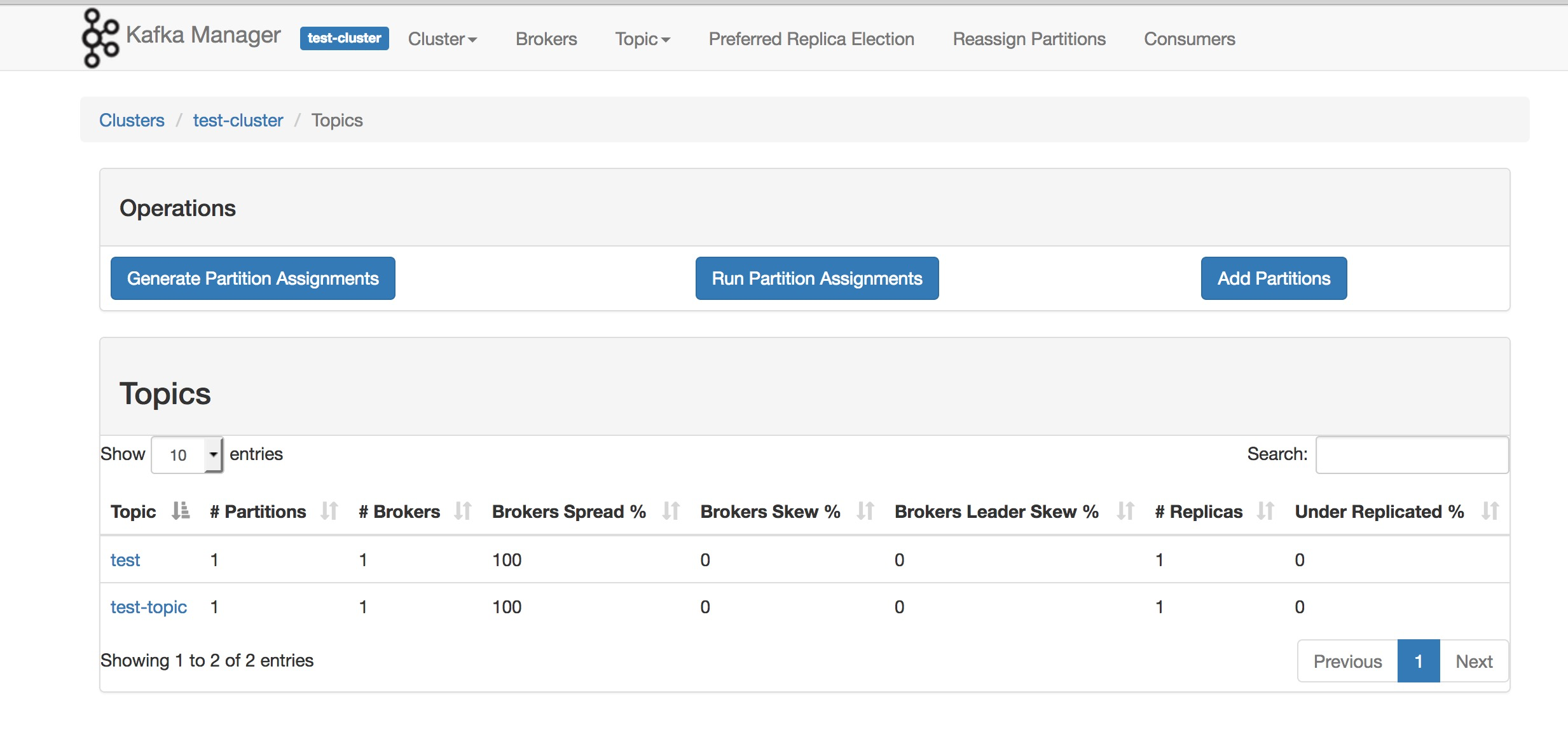
Task: Click the Add Partitions button
Action: pyautogui.click(x=1274, y=278)
